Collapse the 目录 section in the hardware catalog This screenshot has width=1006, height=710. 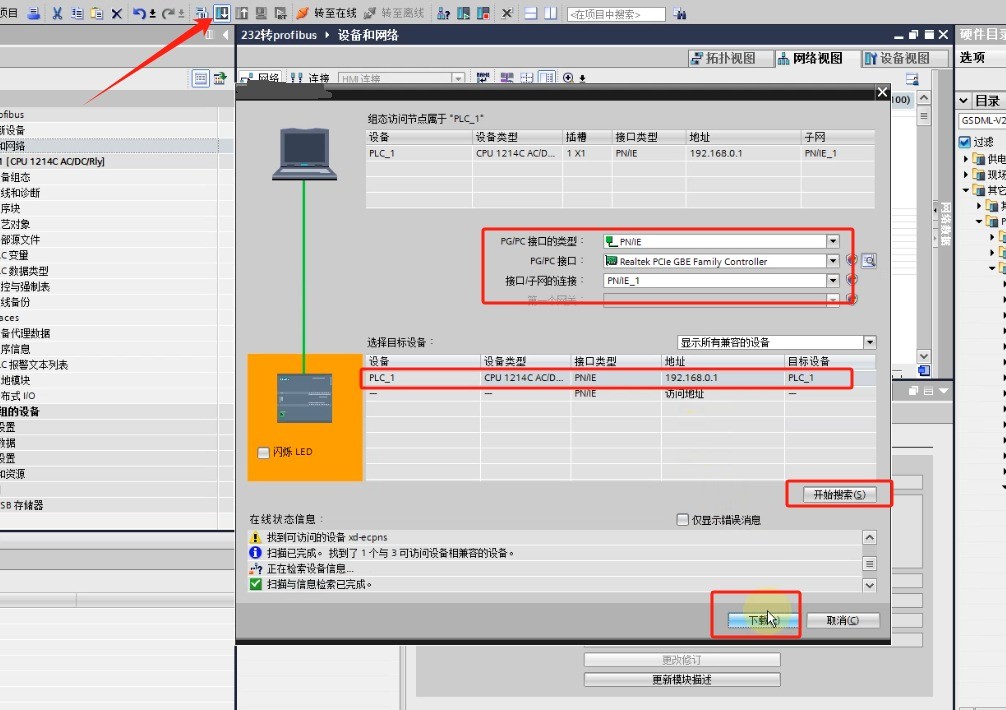(964, 101)
